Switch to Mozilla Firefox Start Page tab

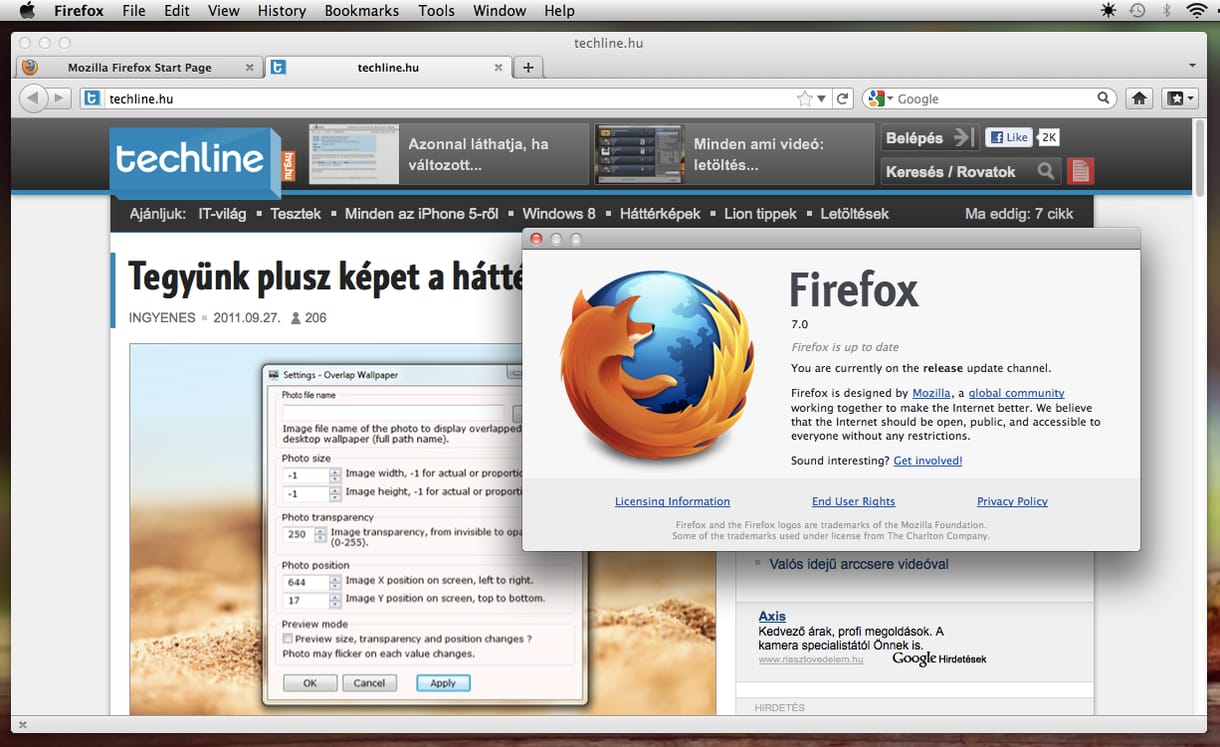pyautogui.click(x=139, y=68)
